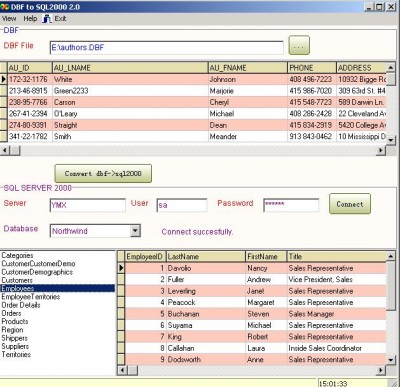400x387 pixels.
Task: Click Buchanan cell in employees grid
Action: tap(205, 314)
